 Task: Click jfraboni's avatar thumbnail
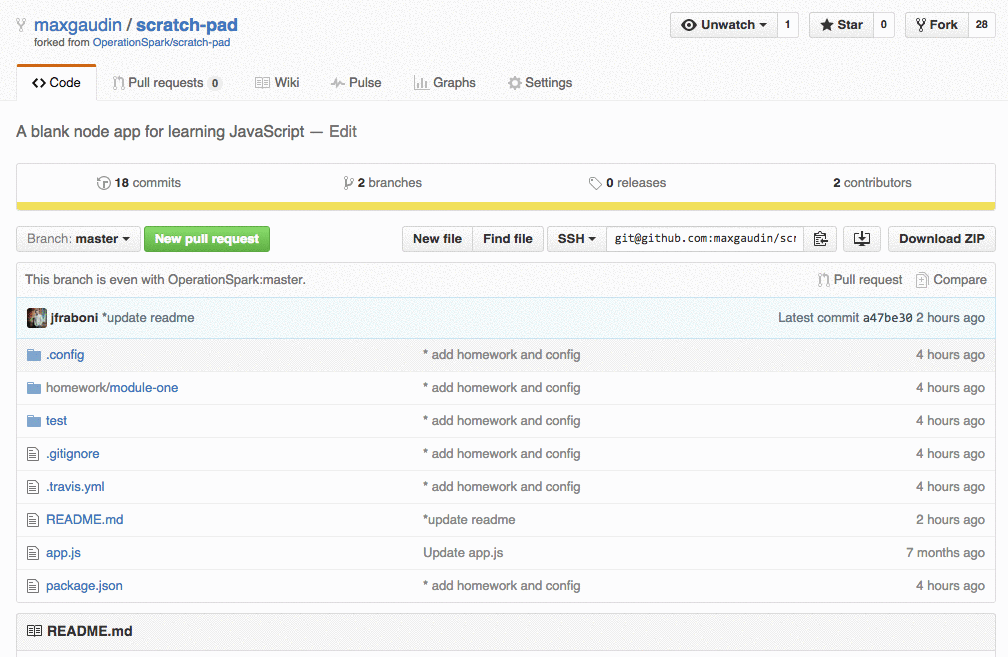point(37,318)
